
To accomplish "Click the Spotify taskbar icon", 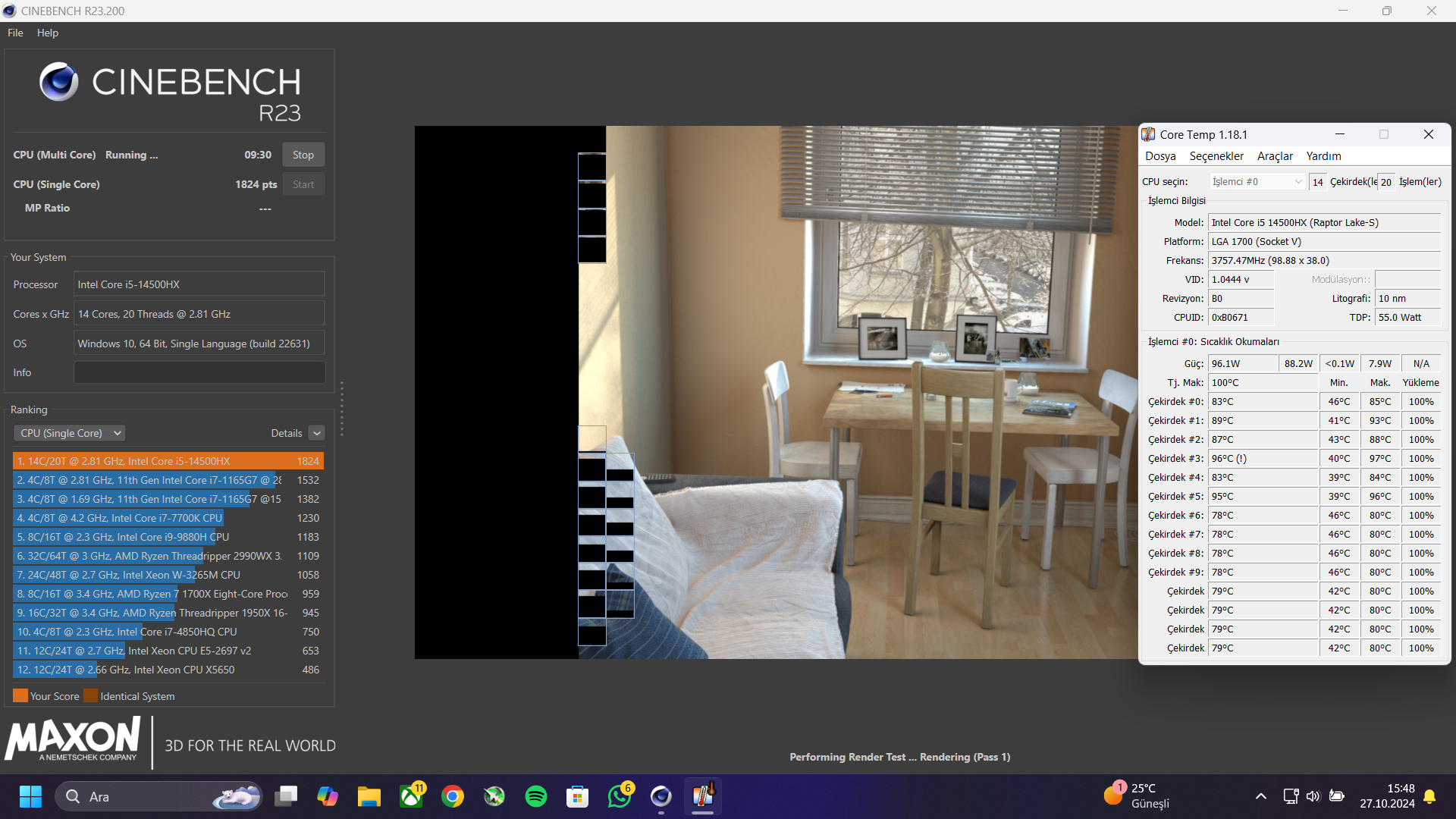I will coord(535,796).
